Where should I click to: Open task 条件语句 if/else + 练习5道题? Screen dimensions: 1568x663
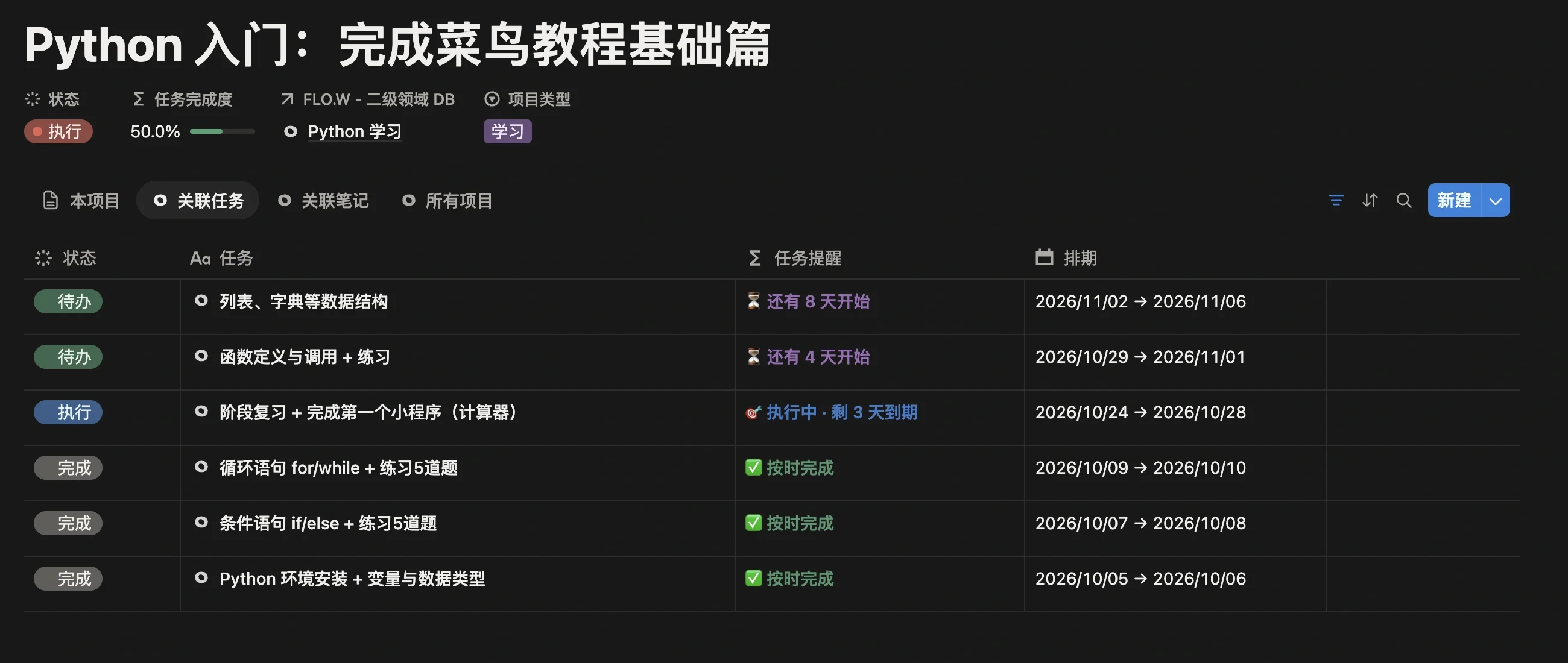328,523
